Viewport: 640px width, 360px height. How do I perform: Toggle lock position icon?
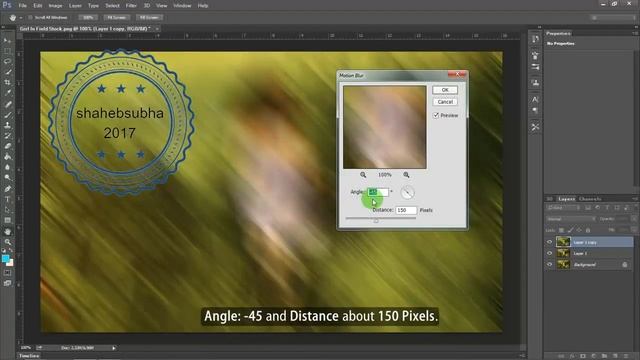(579, 230)
